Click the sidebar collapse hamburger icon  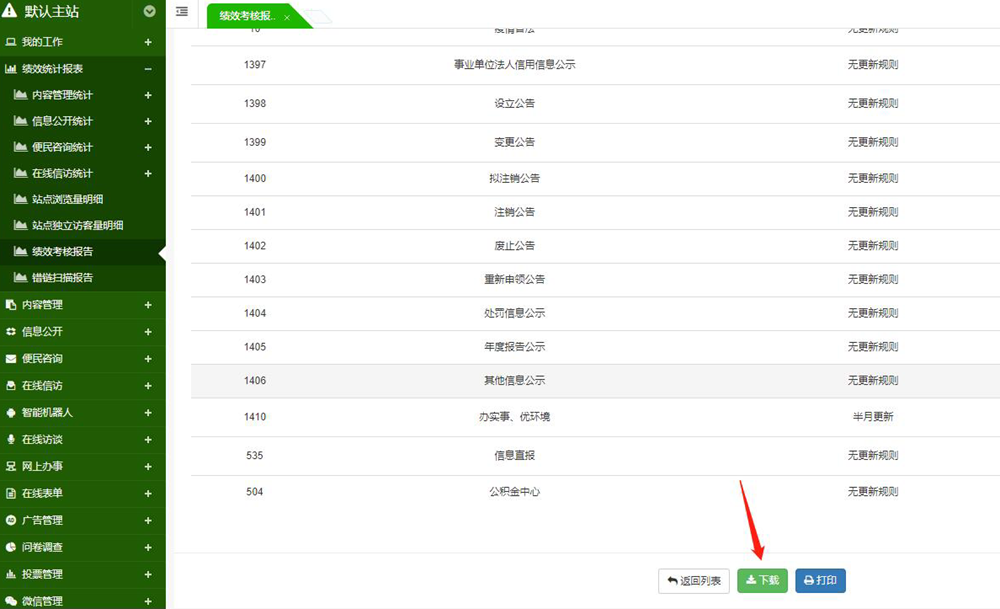tap(181, 12)
